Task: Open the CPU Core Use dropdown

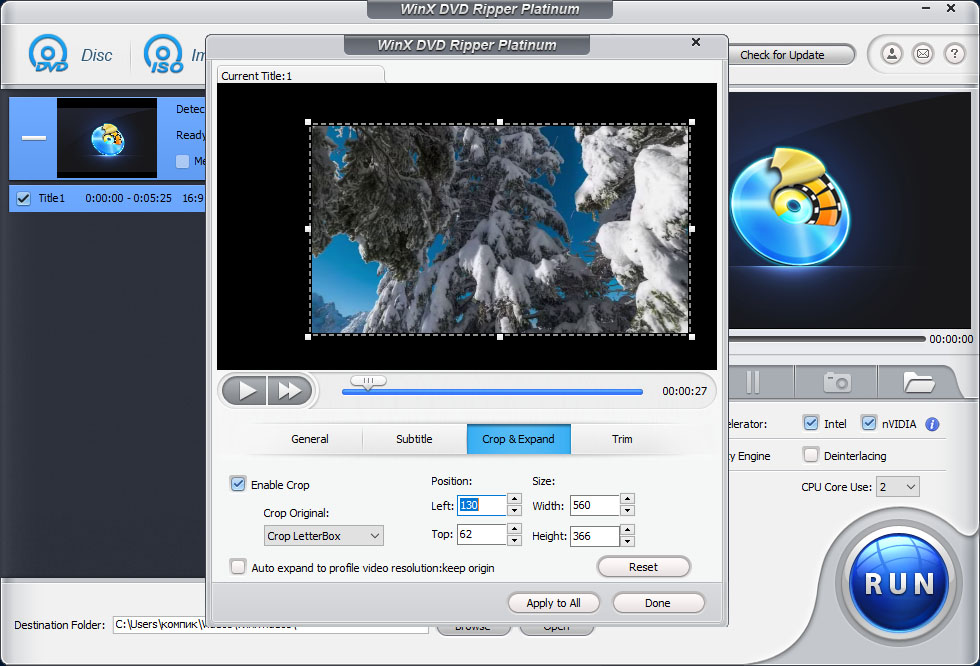Action: tap(898, 487)
